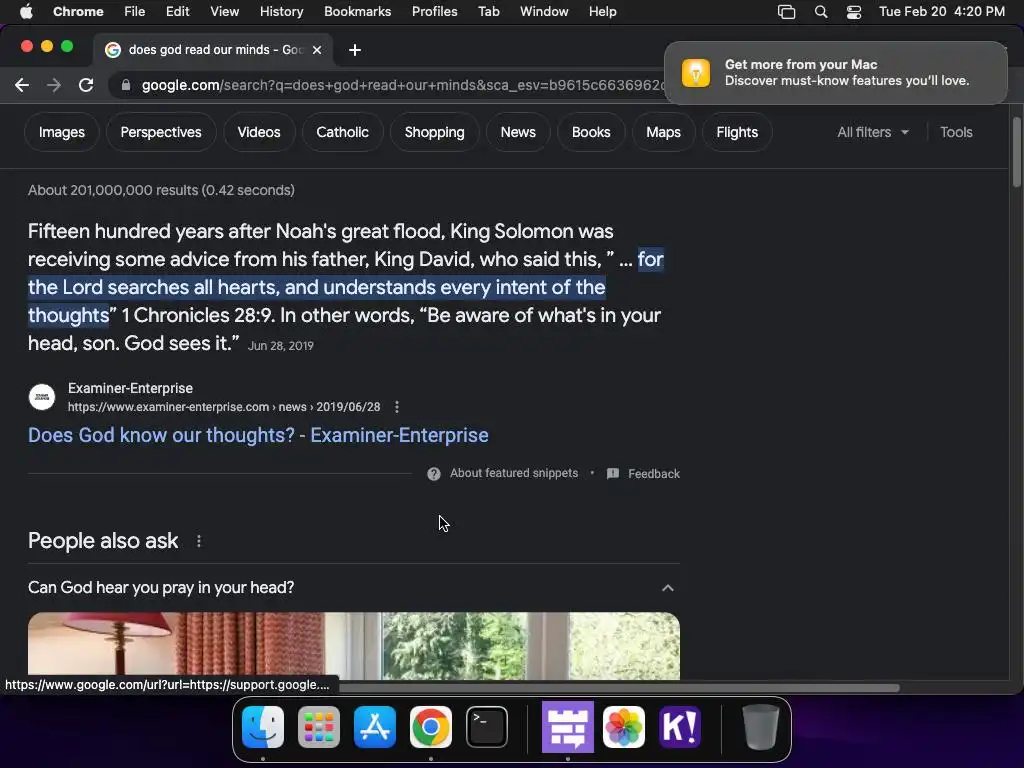Click the About featured snippets link

tap(514, 473)
